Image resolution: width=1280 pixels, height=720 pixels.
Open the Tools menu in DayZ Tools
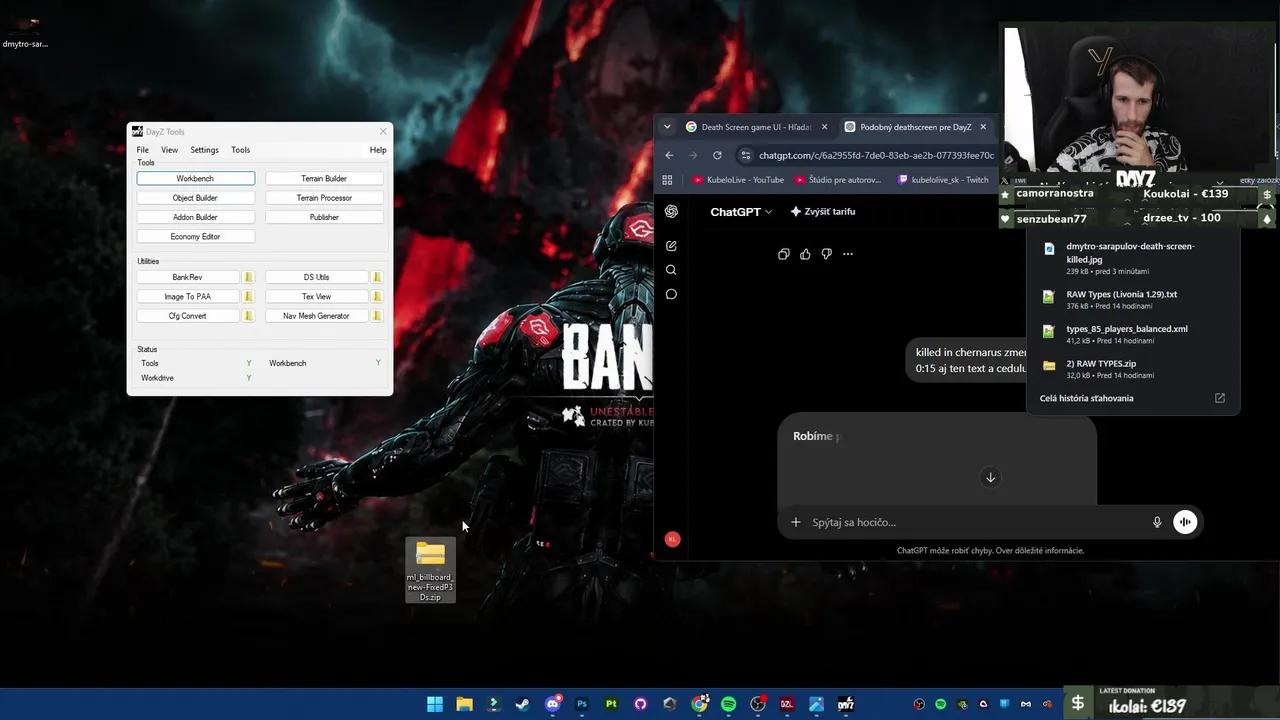click(241, 150)
